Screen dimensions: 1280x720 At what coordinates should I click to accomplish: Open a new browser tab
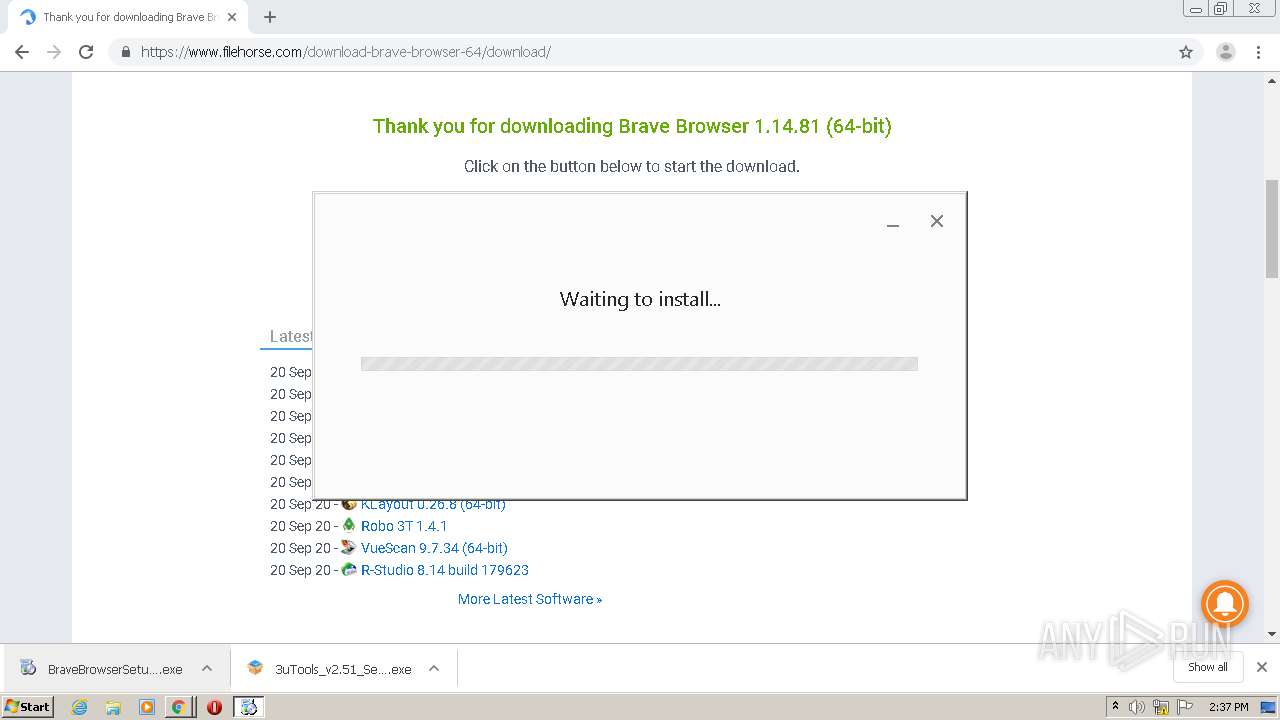click(x=270, y=17)
